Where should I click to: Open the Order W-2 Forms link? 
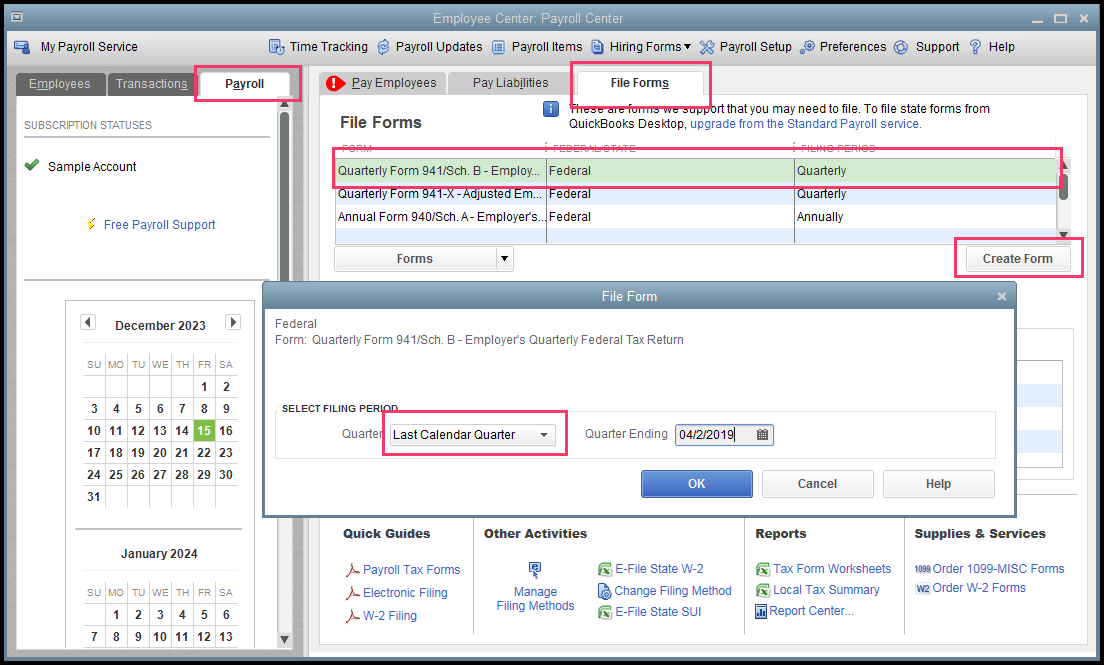(x=979, y=588)
